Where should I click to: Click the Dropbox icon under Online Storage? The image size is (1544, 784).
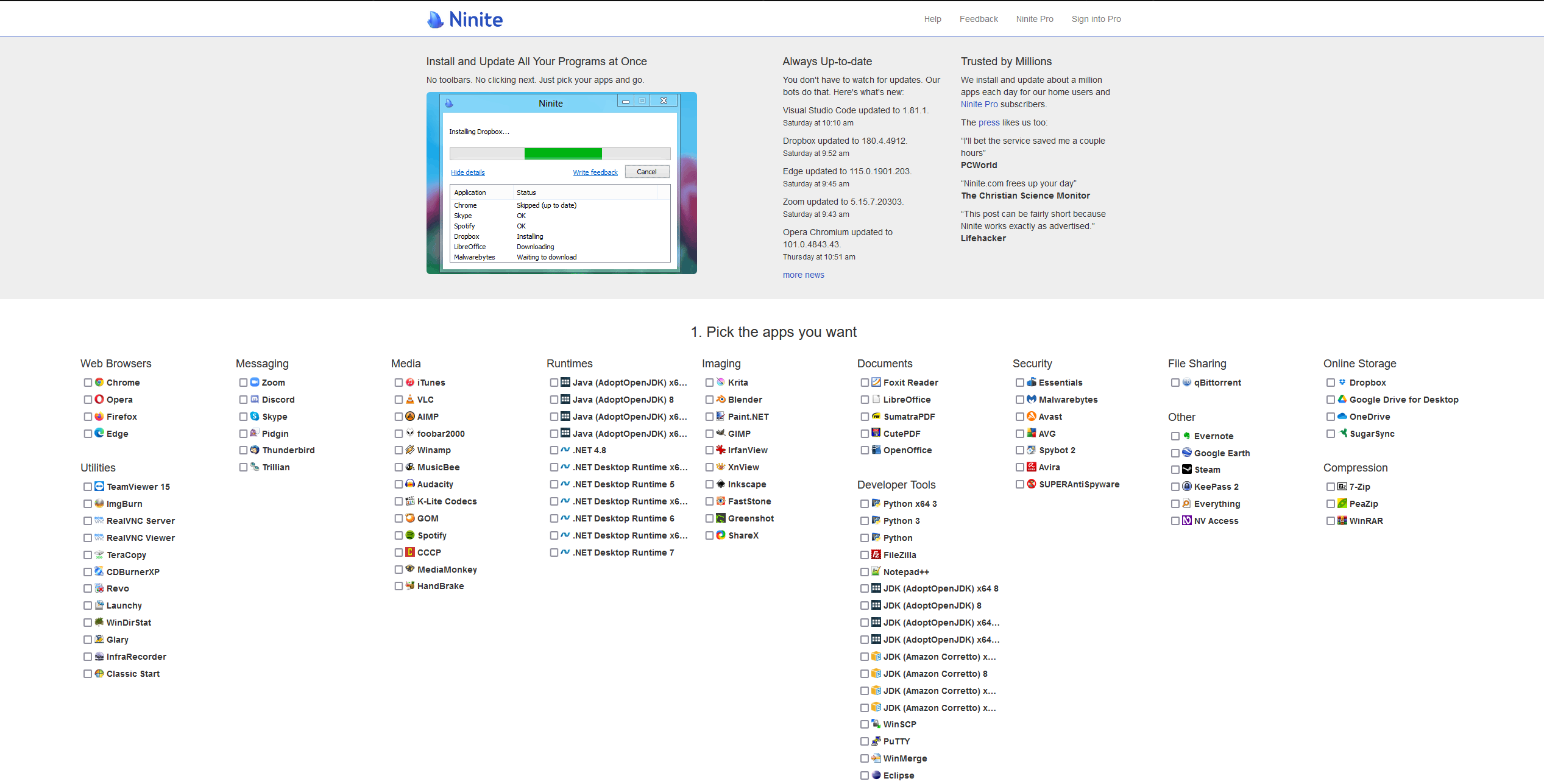[x=1342, y=383]
